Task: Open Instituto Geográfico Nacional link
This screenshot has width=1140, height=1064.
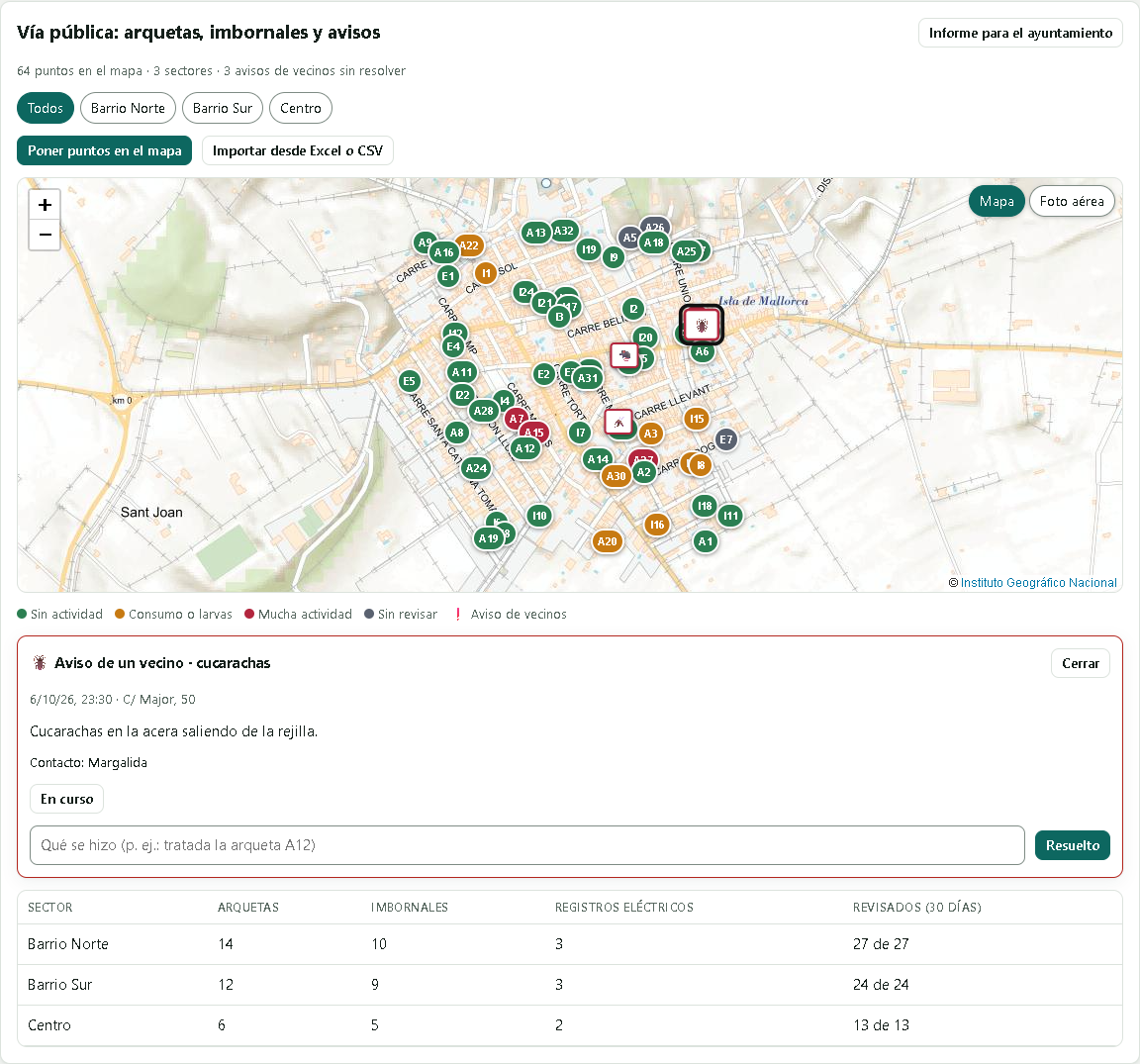Action: [x=1038, y=583]
